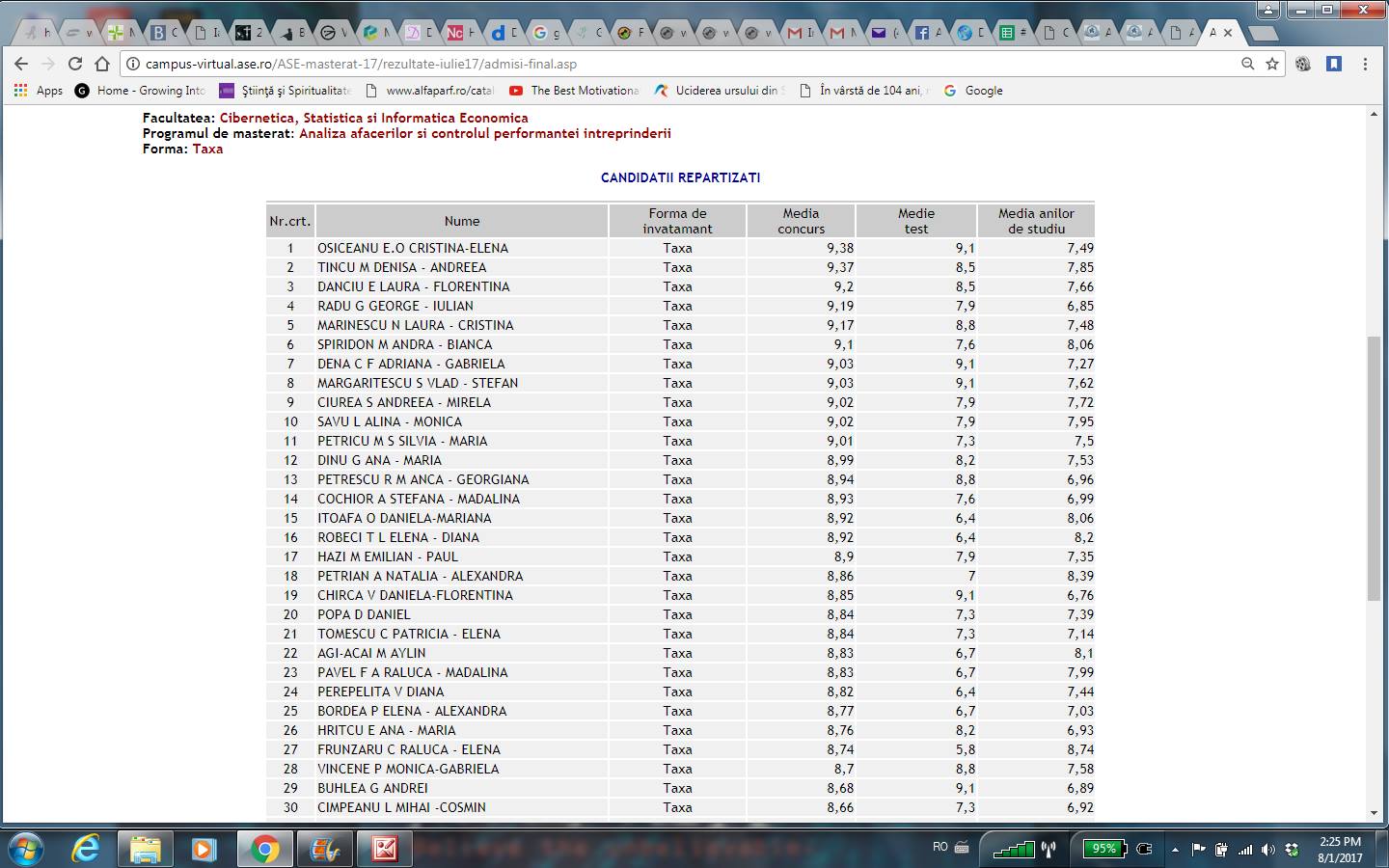Image resolution: width=1389 pixels, height=868 pixels.
Task: Click the Forma de invatamant column header
Action: 677,221
